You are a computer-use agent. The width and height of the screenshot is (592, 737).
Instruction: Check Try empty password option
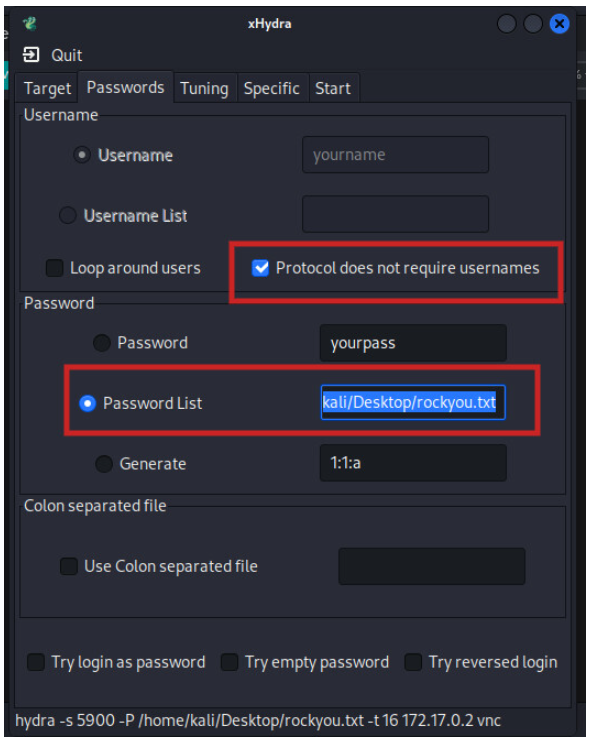pyautogui.click(x=229, y=662)
